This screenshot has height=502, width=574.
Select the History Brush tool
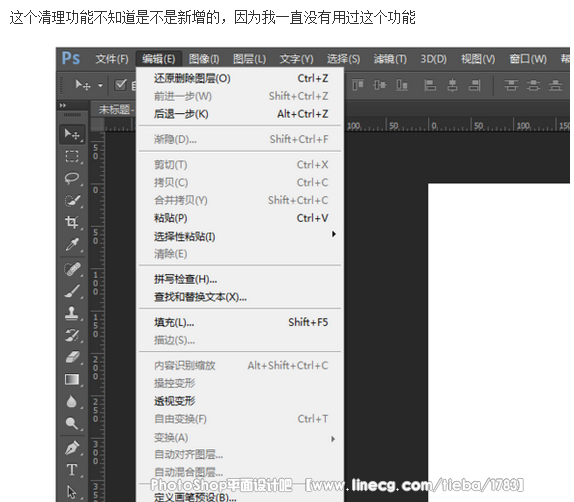pyautogui.click(x=72, y=335)
